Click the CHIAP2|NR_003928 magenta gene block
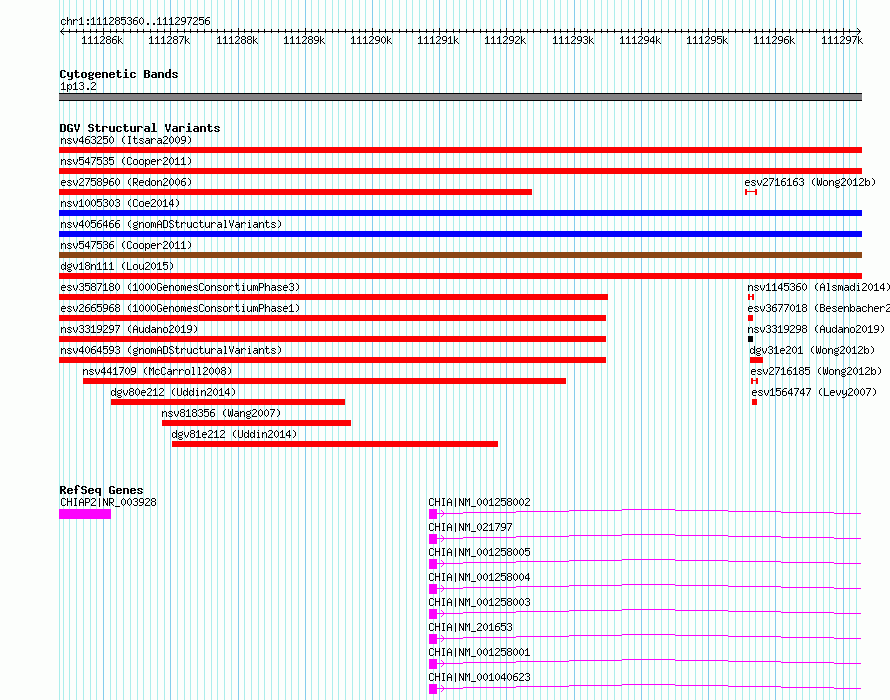Image resolution: width=890 pixels, height=700 pixels. (85, 514)
